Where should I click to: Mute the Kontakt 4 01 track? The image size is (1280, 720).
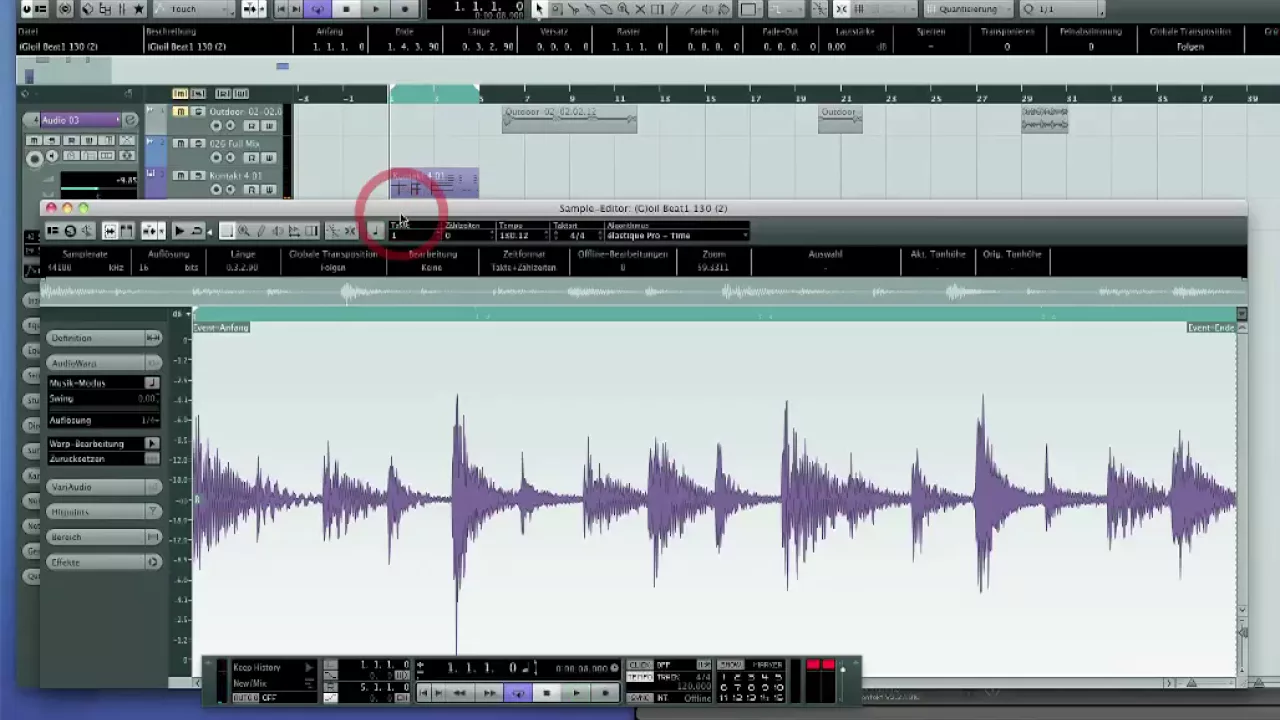pos(181,175)
